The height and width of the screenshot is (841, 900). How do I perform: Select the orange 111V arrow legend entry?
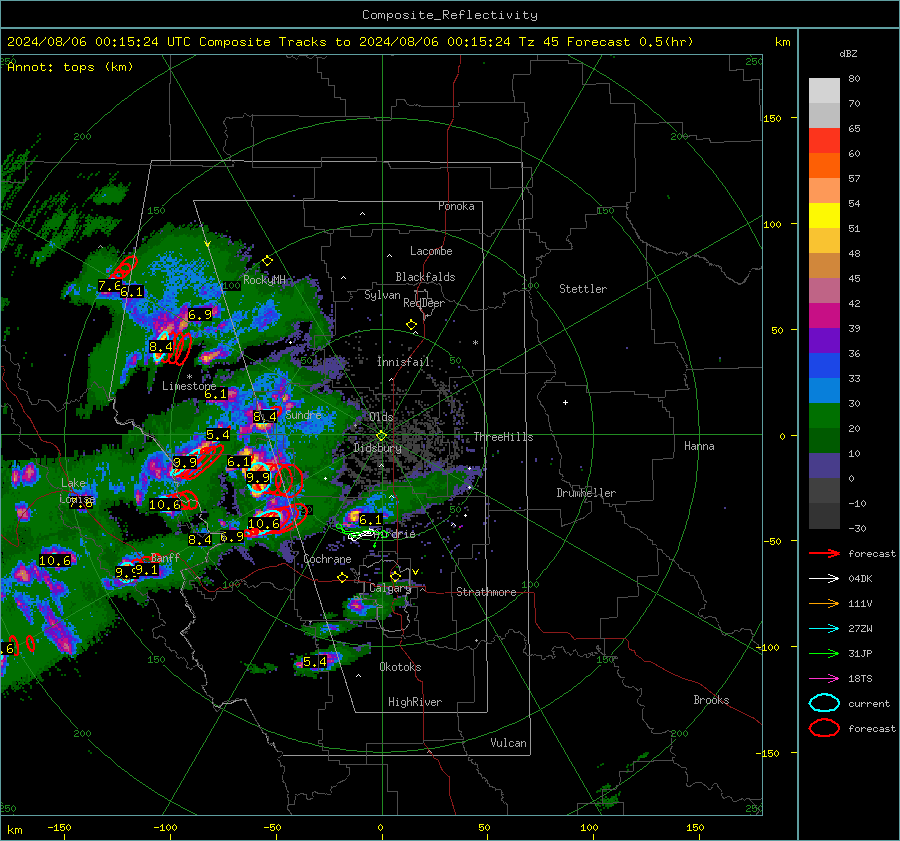coord(824,603)
